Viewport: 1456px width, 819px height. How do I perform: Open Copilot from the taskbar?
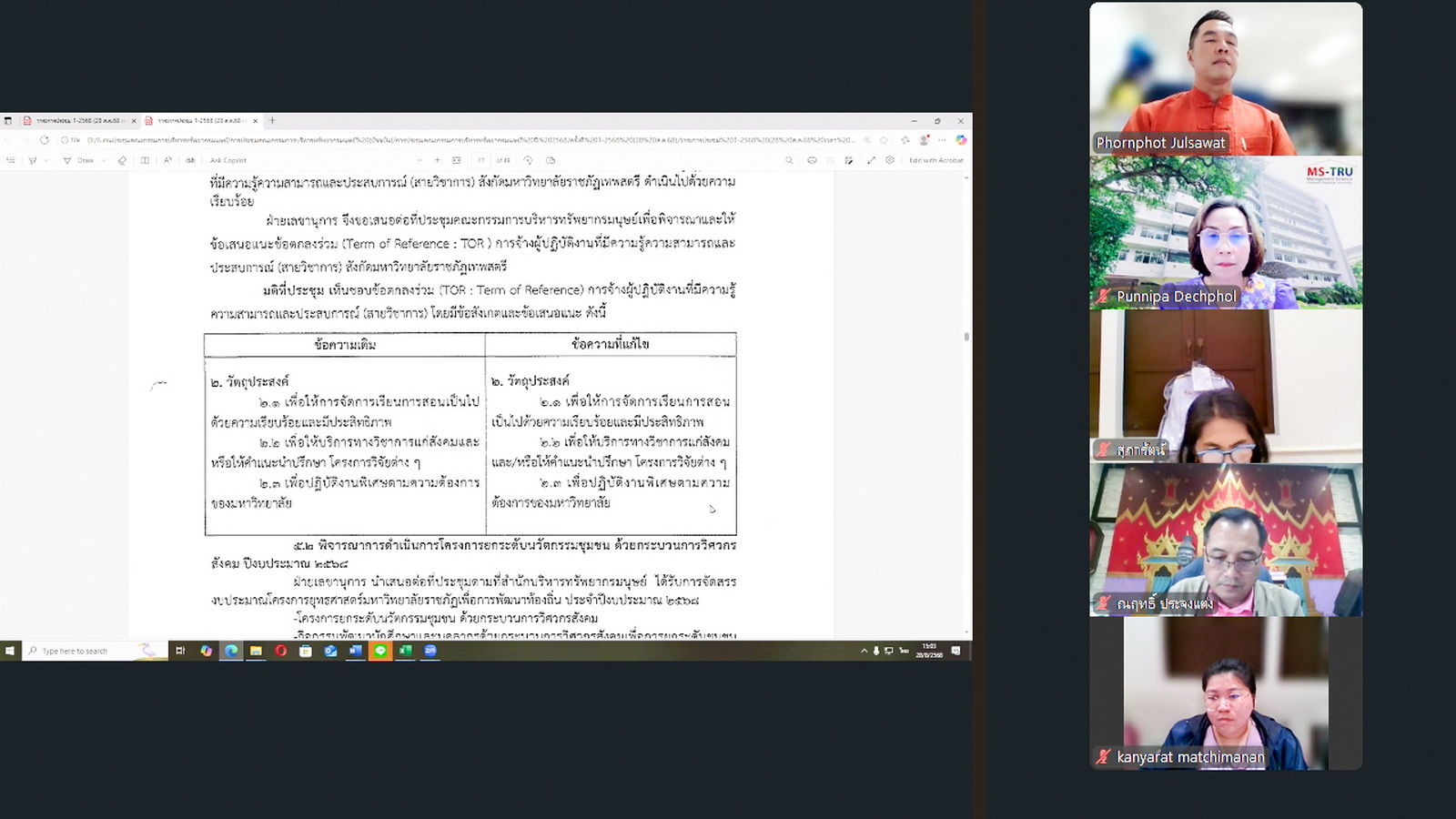[x=207, y=651]
